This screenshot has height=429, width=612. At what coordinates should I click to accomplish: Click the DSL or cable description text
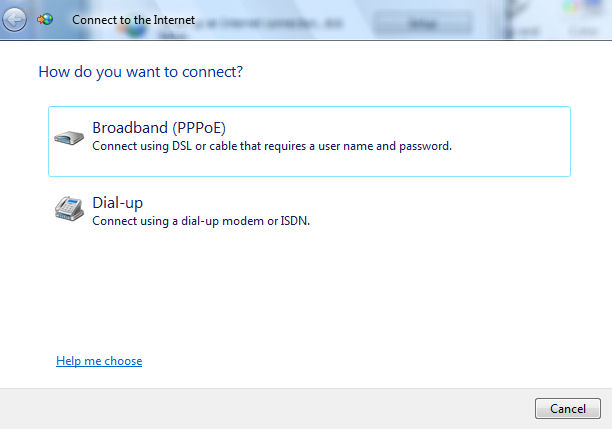[272, 146]
